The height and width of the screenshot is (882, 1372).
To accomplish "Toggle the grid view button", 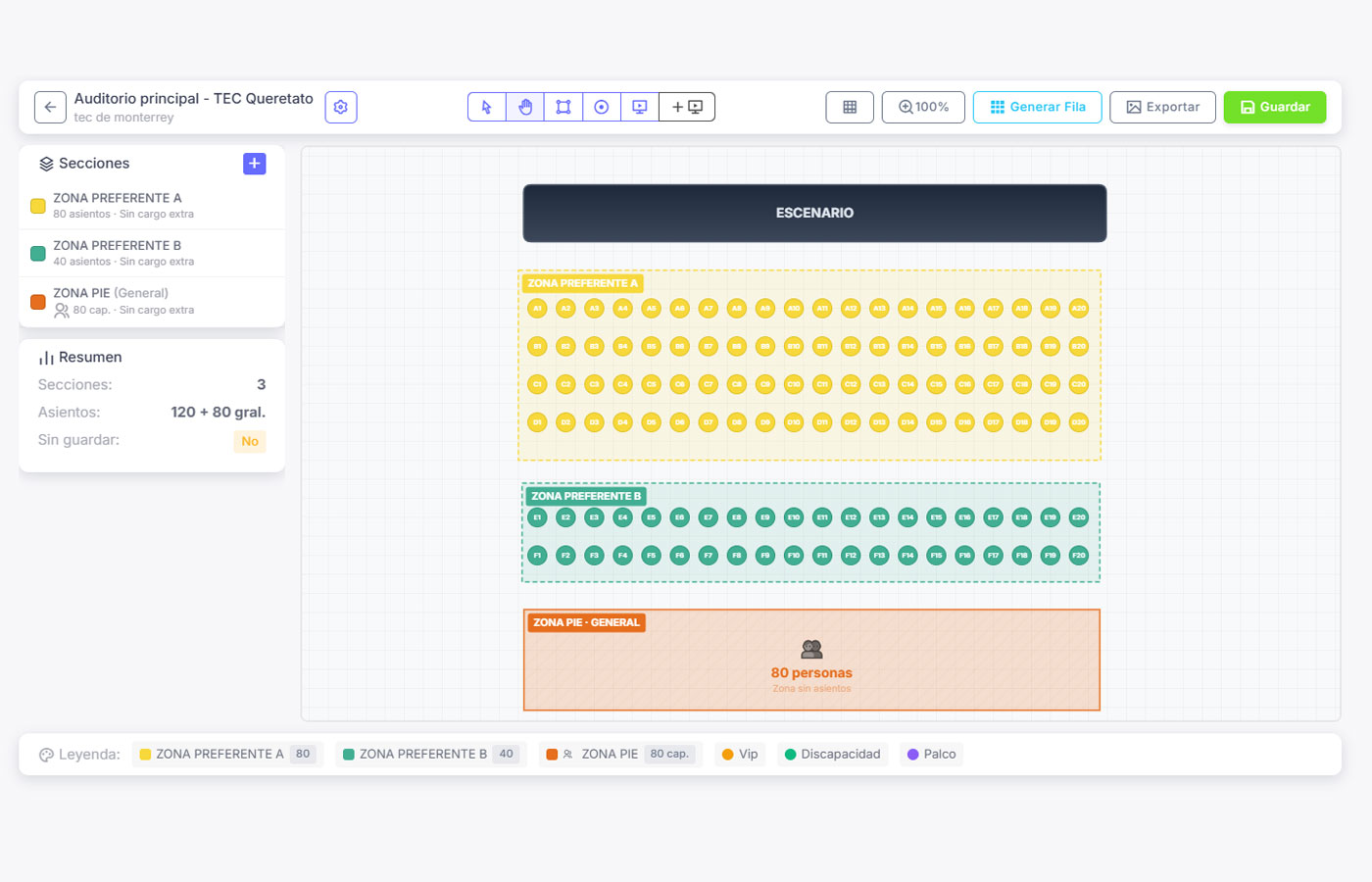I will coord(850,107).
